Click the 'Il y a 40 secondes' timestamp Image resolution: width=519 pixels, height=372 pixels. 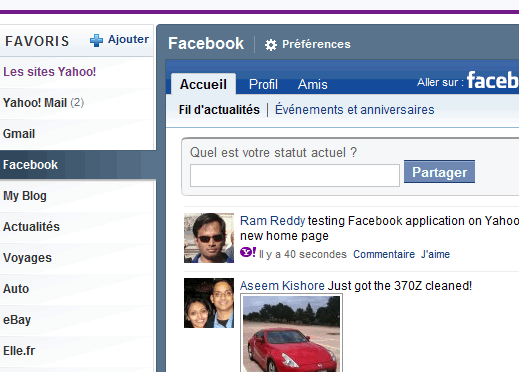[x=303, y=254]
